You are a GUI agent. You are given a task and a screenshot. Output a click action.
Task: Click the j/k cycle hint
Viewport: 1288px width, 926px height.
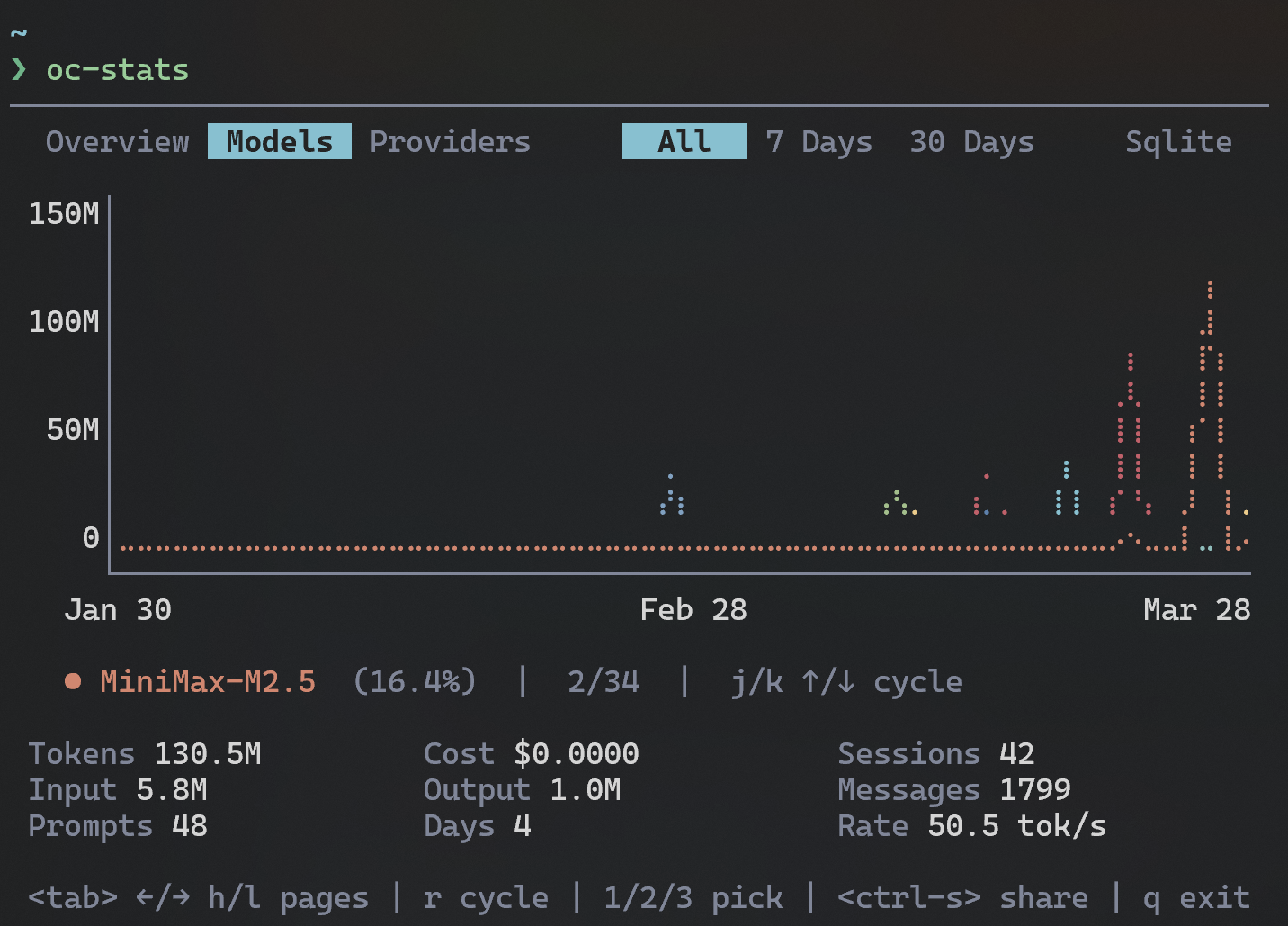[x=845, y=682]
